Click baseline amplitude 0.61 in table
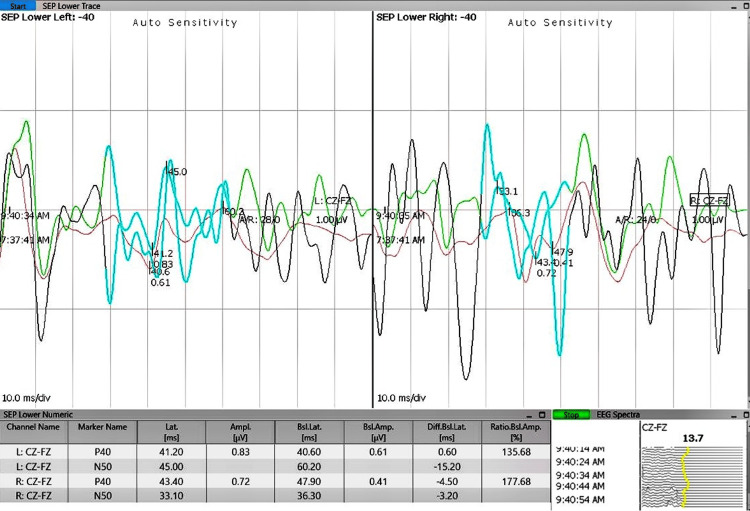Viewport: 750px width, 511px height. pyautogui.click(x=378, y=452)
